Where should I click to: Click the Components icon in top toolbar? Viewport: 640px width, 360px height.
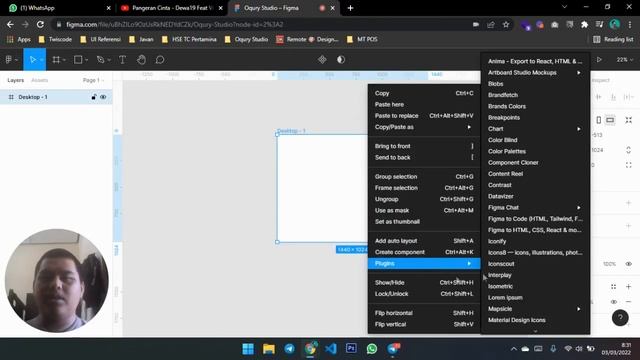coord(322,60)
